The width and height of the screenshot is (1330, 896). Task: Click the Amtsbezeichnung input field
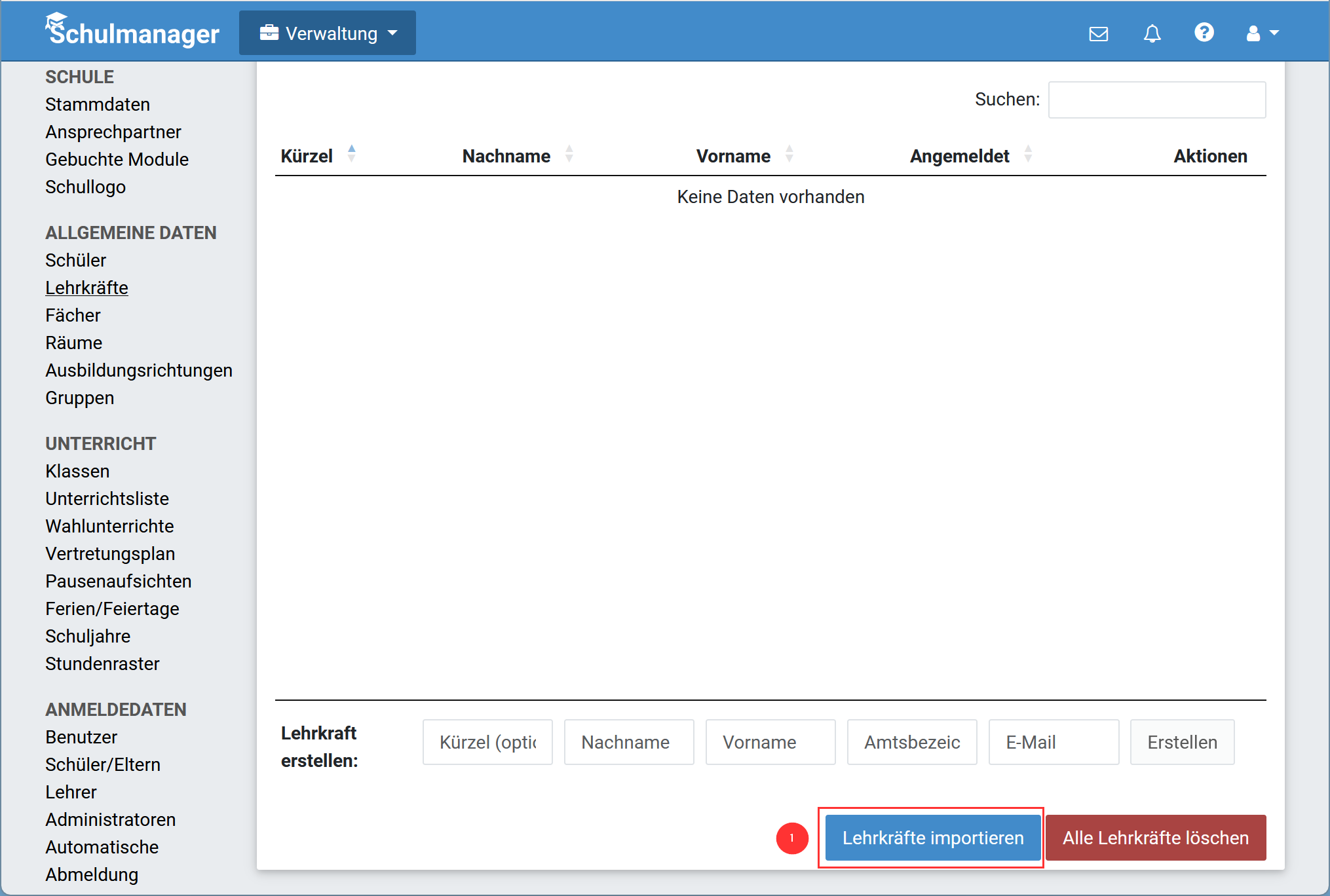912,742
